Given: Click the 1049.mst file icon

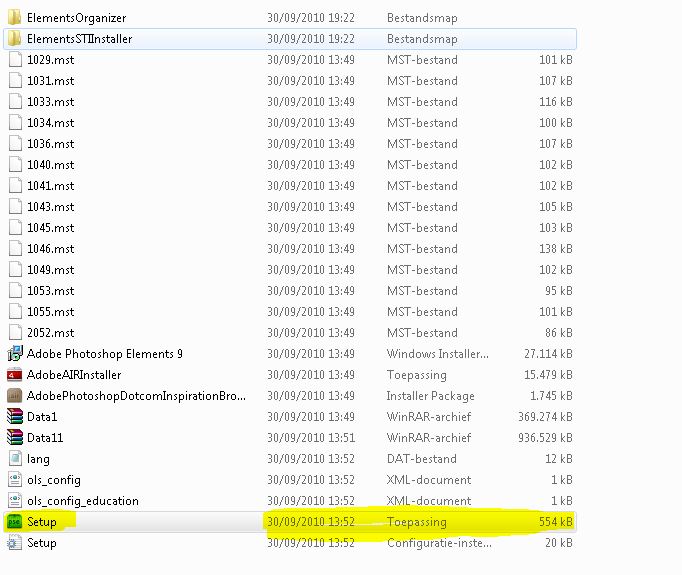Looking at the screenshot, I should (x=15, y=270).
